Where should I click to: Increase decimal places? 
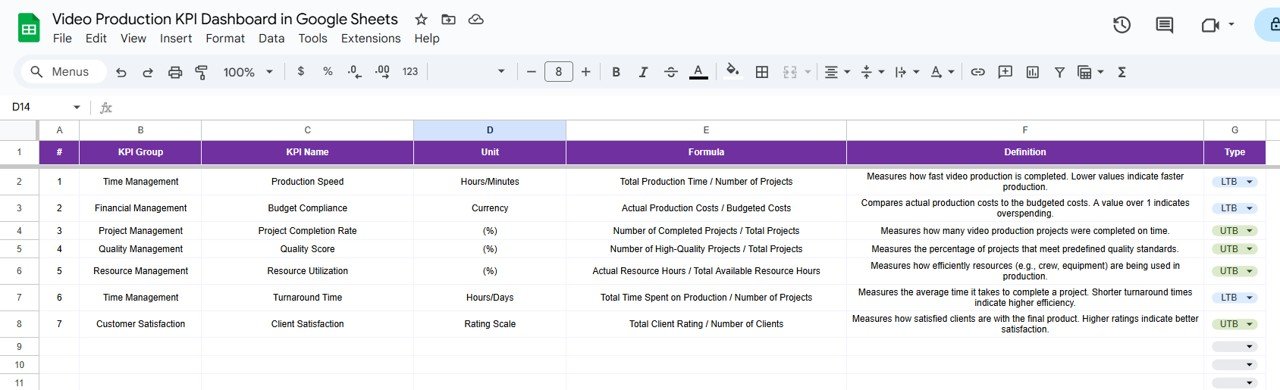(382, 72)
